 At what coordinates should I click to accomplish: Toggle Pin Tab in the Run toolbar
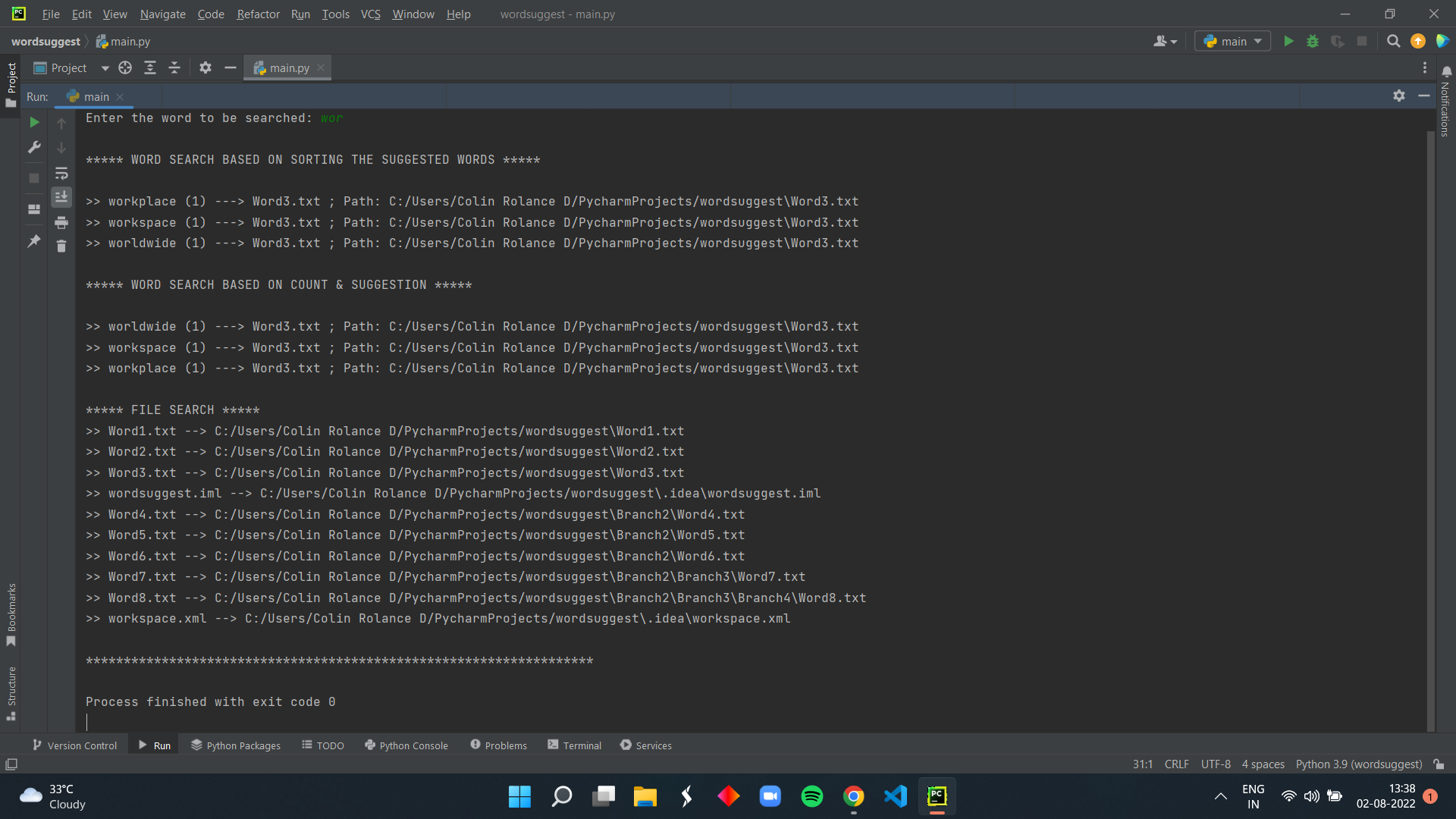33,241
